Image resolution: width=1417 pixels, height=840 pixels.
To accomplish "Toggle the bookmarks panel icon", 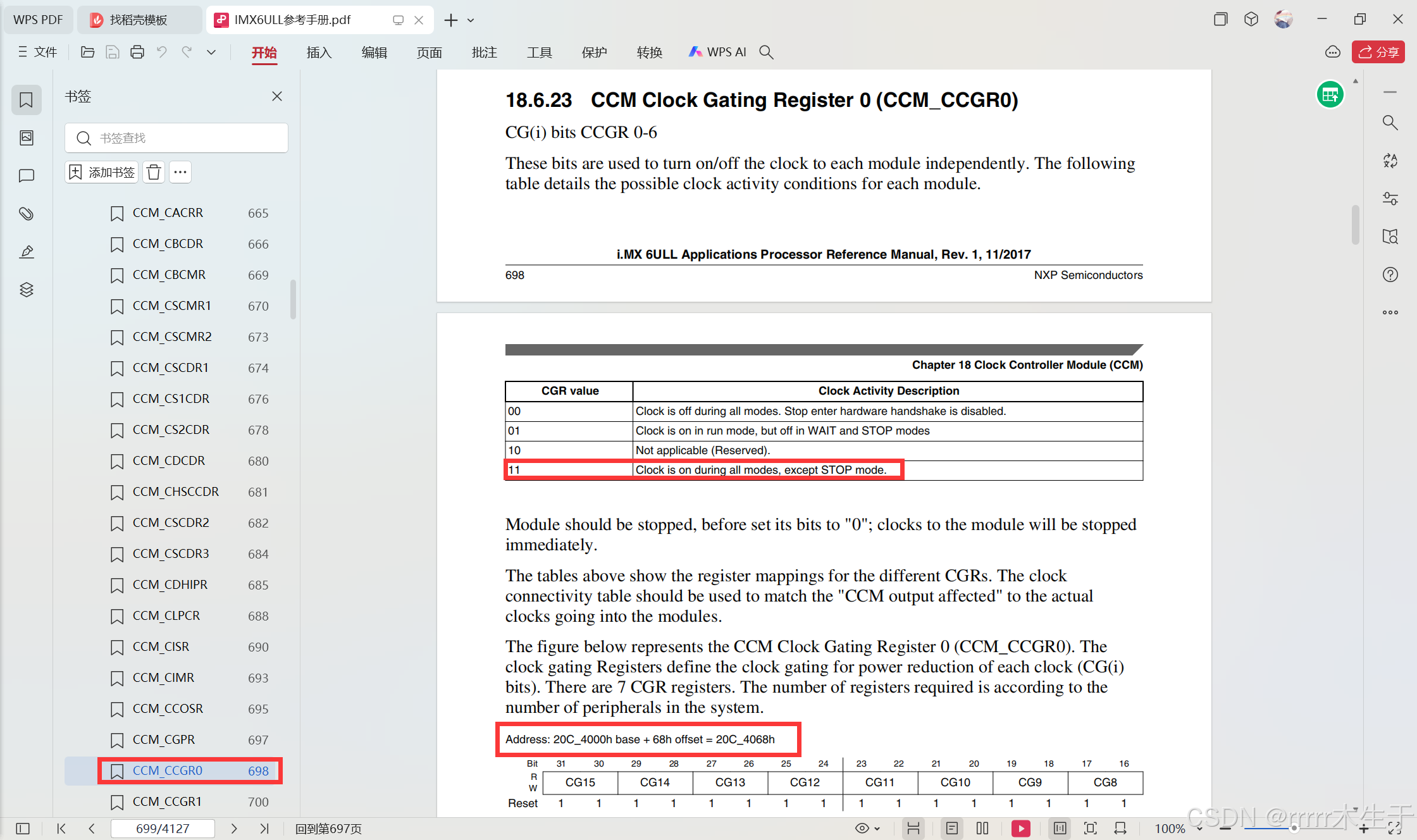I will click(x=26, y=100).
